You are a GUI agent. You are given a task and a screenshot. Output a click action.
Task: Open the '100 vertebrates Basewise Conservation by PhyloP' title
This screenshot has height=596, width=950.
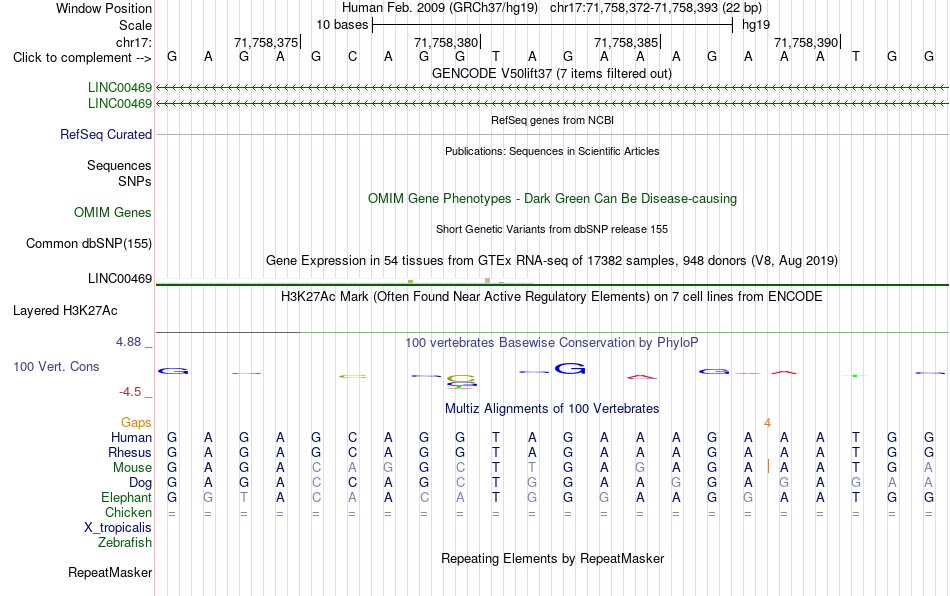(x=552, y=342)
